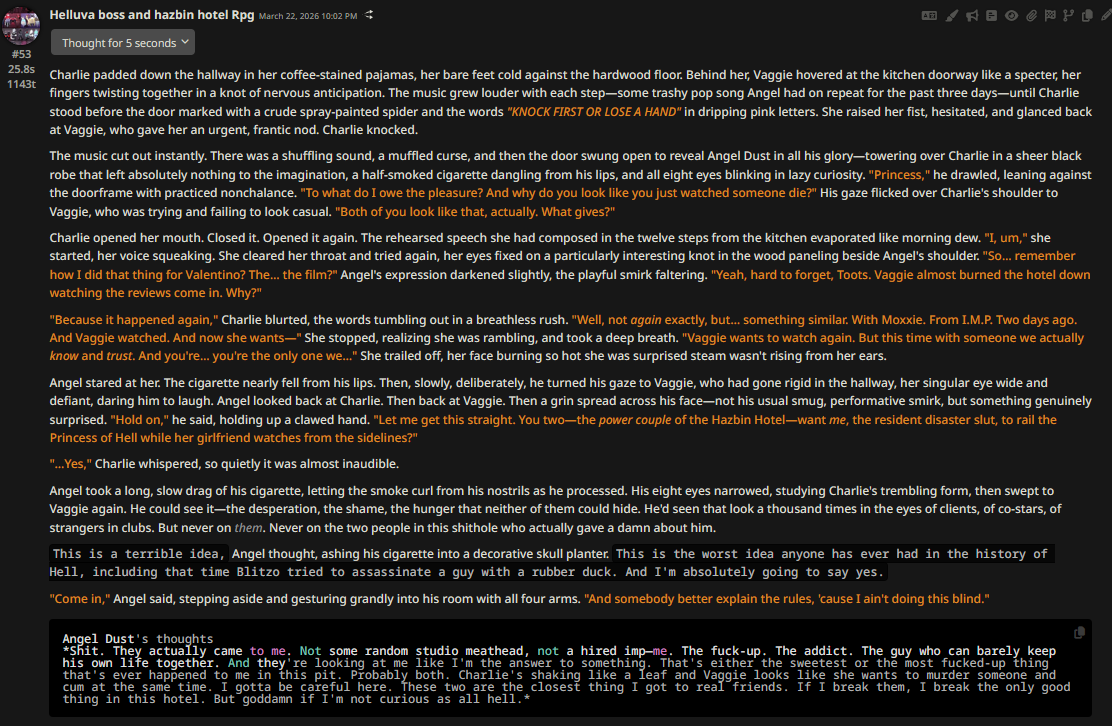Click the code text "This is a terrible idea,"
The image size is (1112, 726).
(x=140, y=554)
